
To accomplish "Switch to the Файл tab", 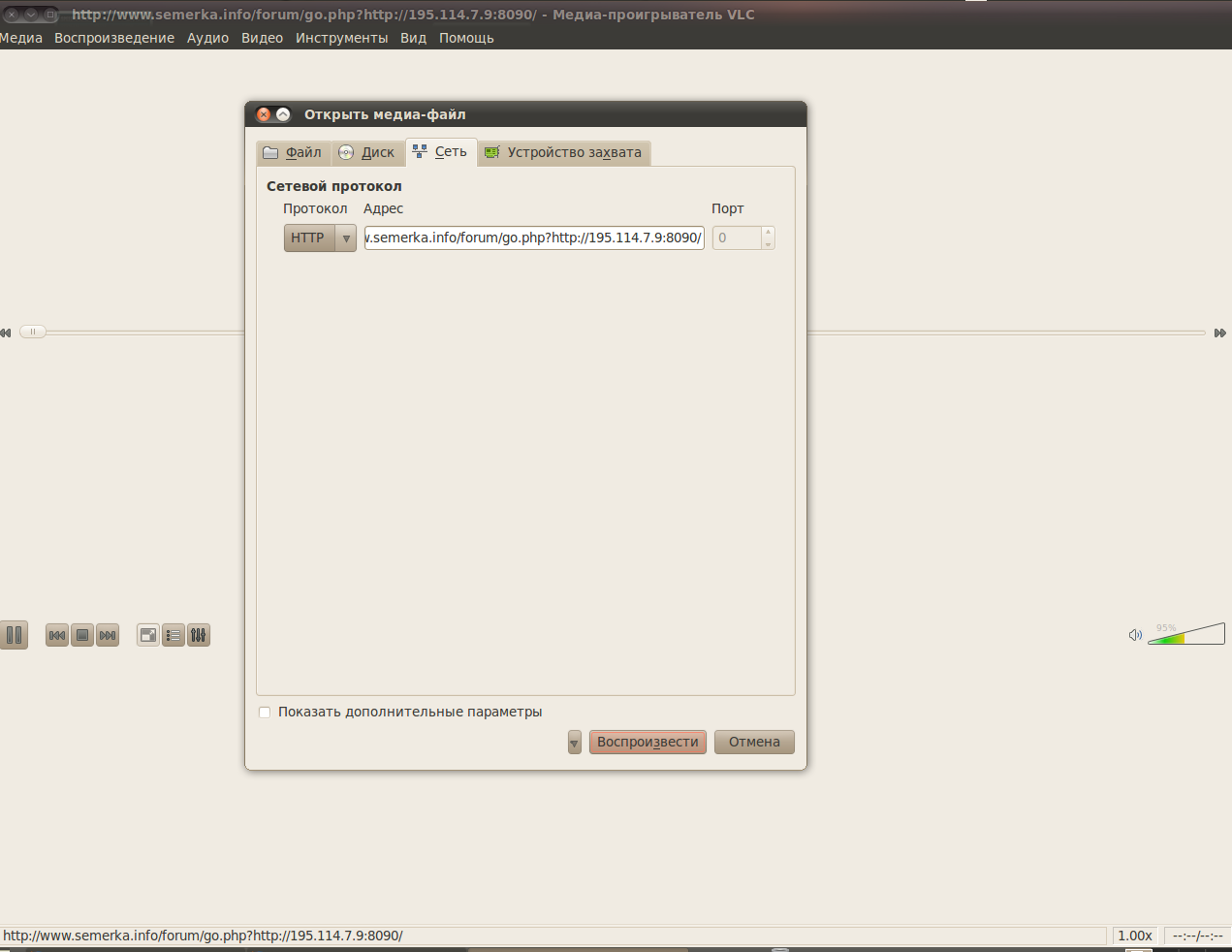I will pyautogui.click(x=293, y=152).
